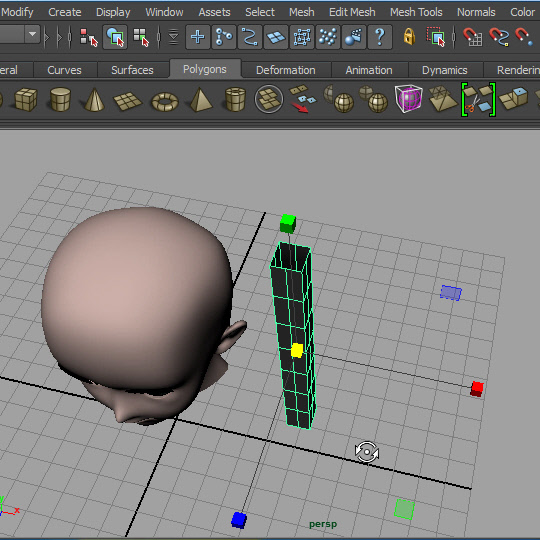Toggle miscellaneous question mark mask icon
The height and width of the screenshot is (540, 540).
pos(380,37)
